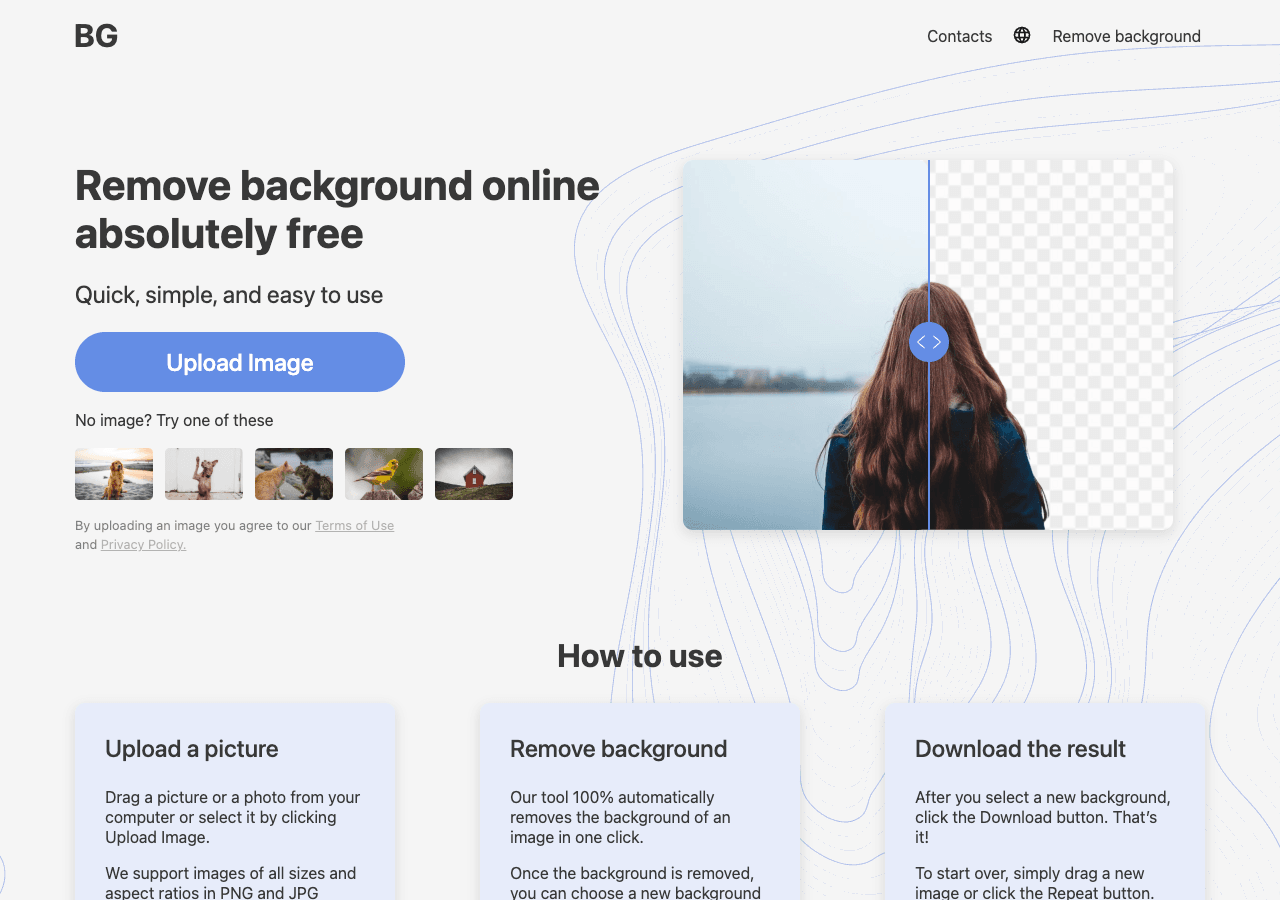Click the 'Remove background' card heading

[x=618, y=749]
